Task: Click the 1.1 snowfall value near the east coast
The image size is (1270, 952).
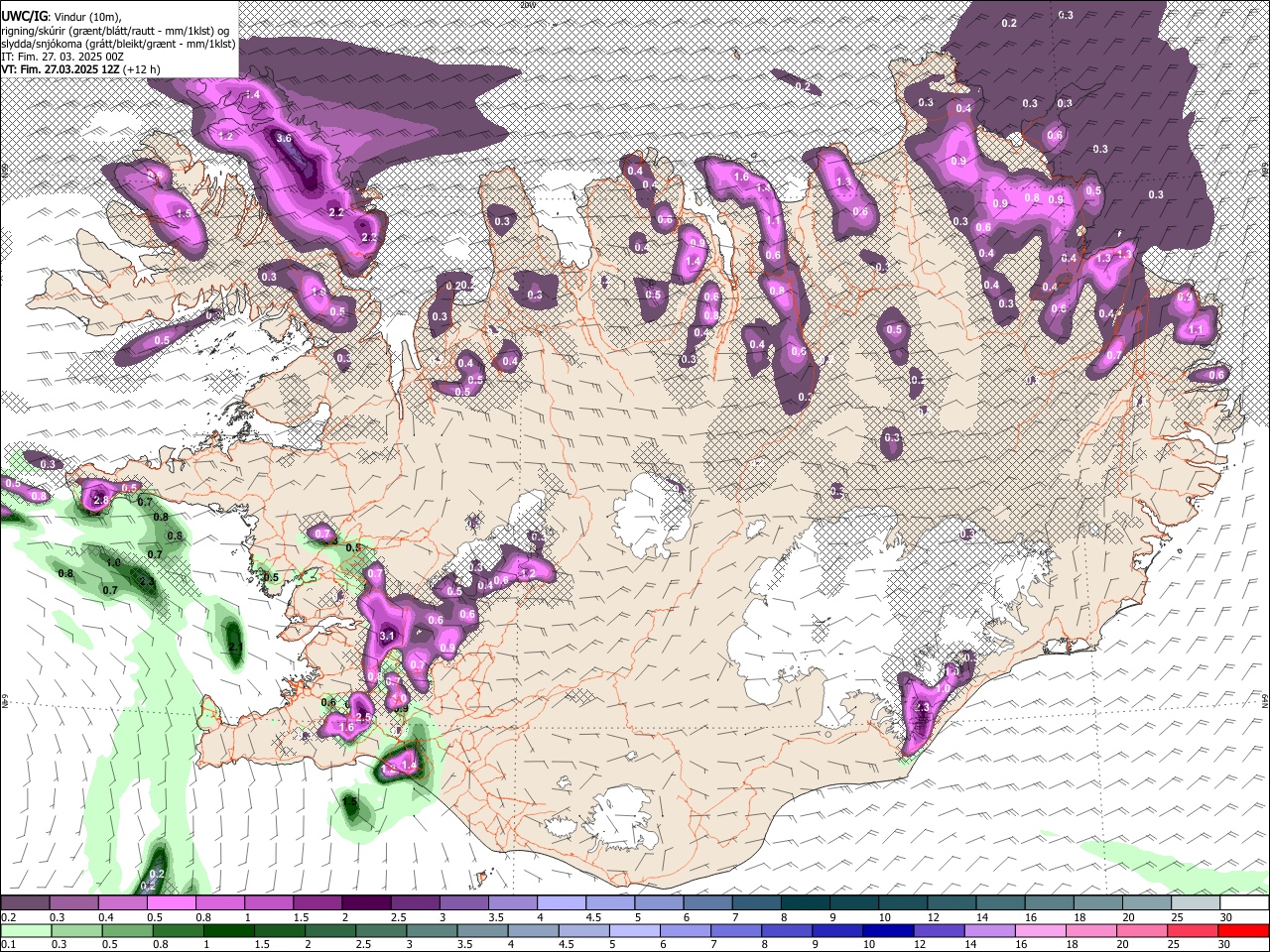Action: click(1196, 329)
